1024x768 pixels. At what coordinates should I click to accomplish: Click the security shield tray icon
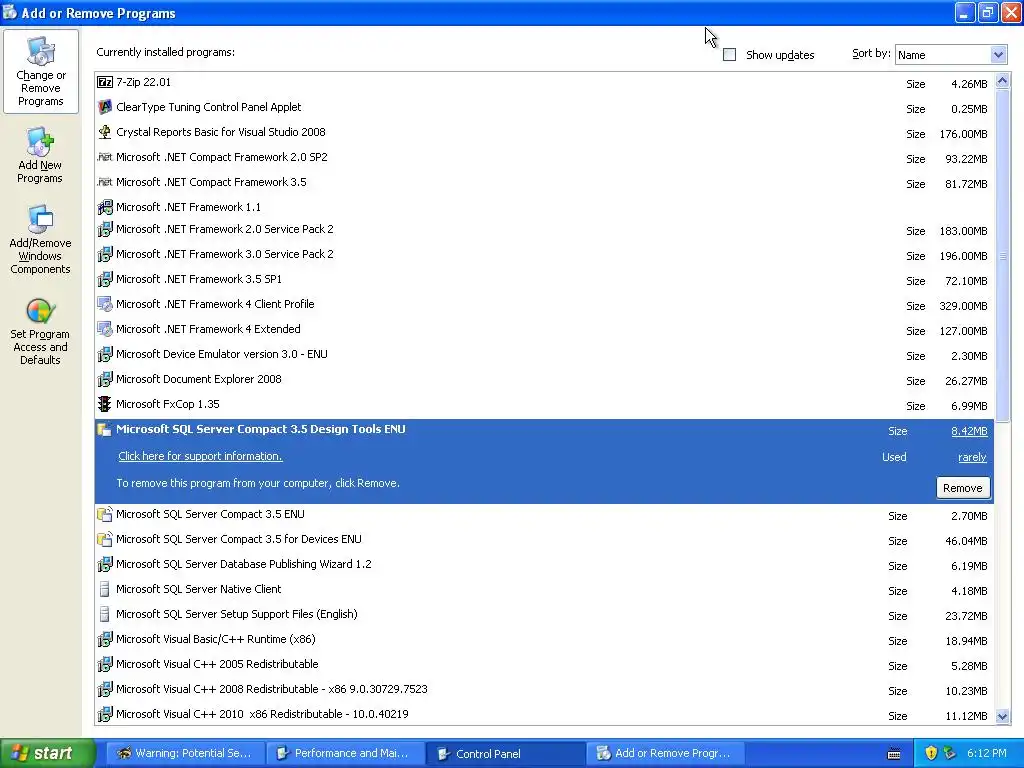(x=931, y=753)
